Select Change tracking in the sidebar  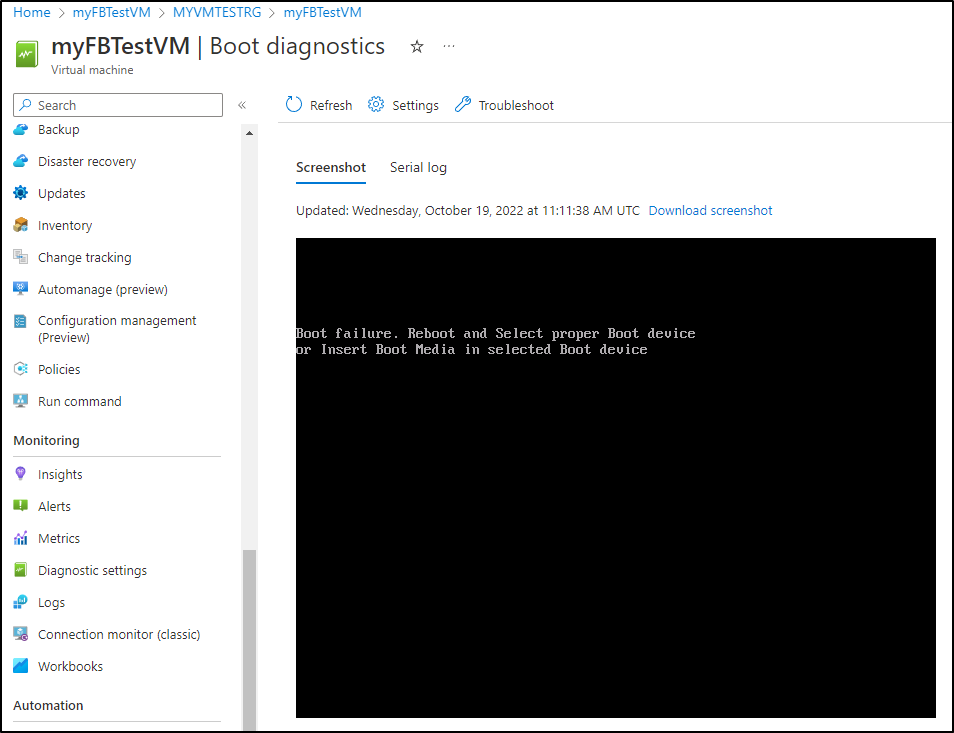85,258
